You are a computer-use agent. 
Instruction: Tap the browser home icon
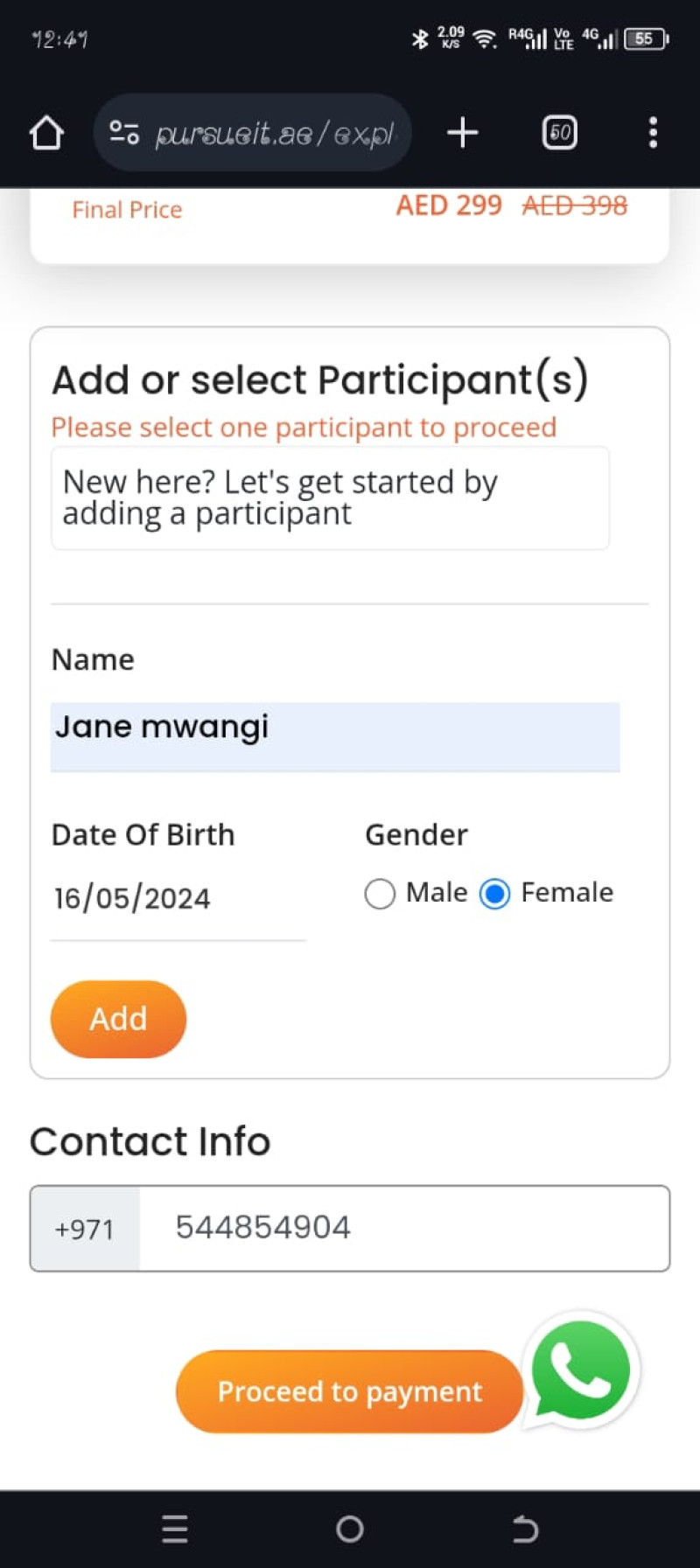point(46,133)
